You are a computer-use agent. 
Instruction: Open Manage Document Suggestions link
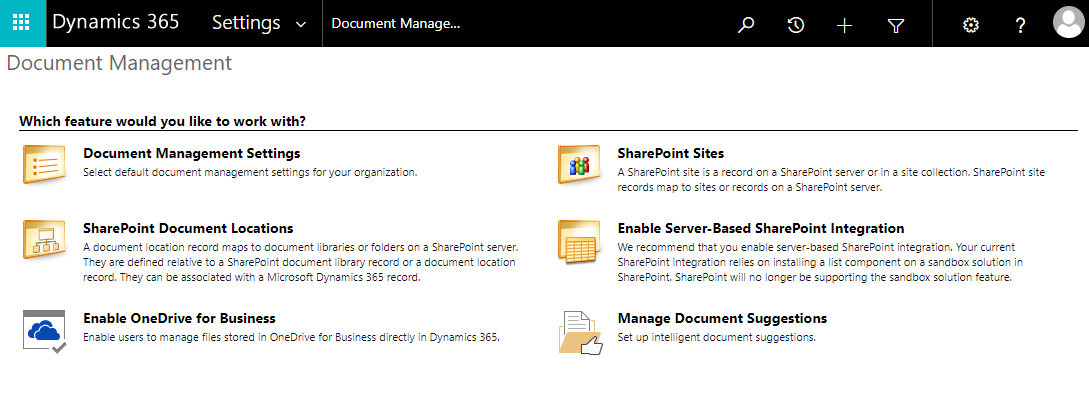[722, 319]
